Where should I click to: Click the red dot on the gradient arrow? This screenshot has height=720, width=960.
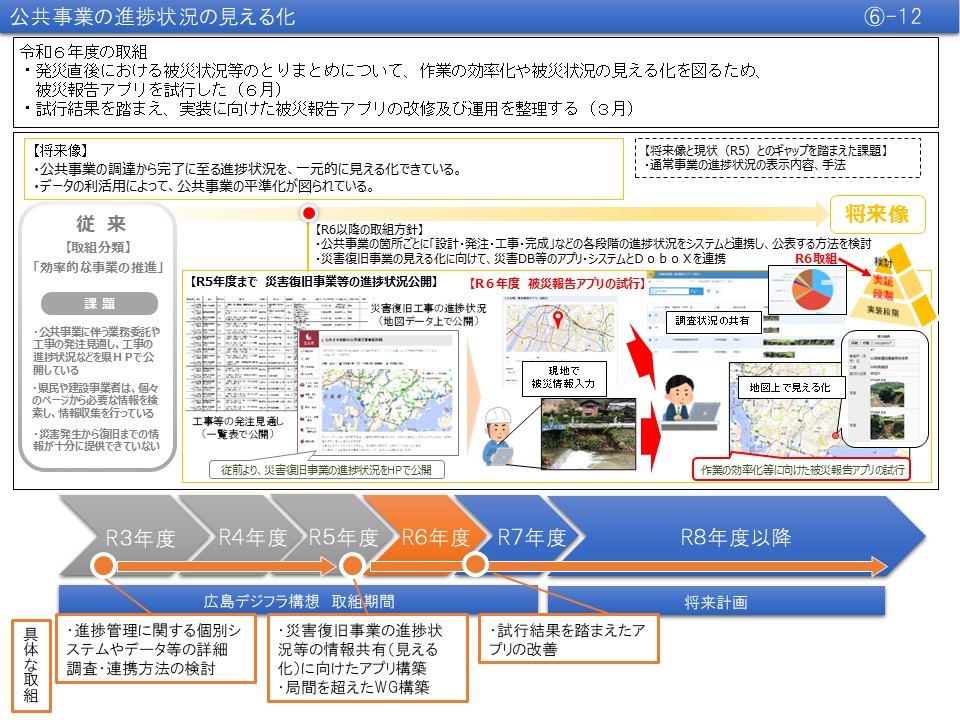309,214
